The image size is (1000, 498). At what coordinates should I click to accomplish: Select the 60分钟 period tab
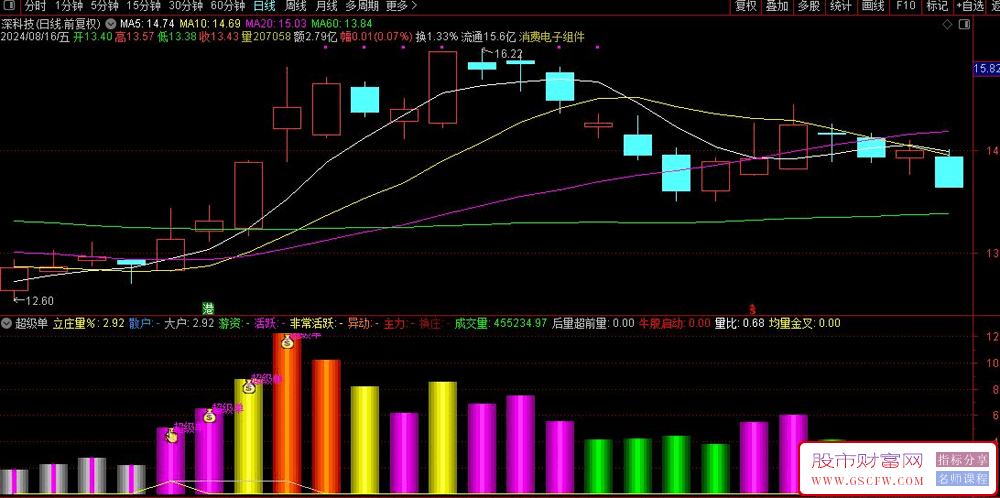pos(228,6)
